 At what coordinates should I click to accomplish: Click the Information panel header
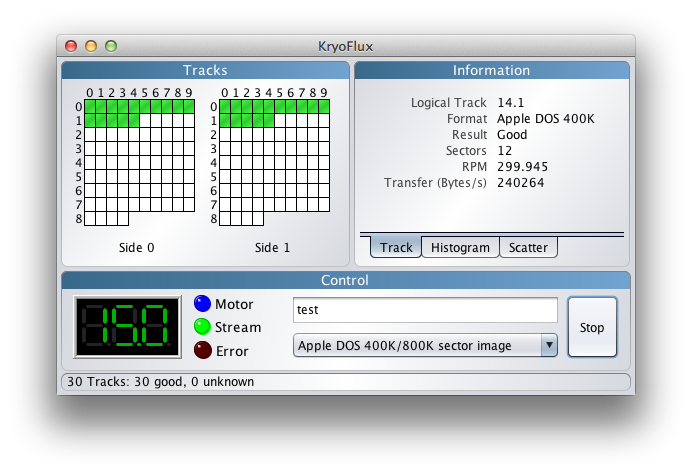[x=492, y=70]
